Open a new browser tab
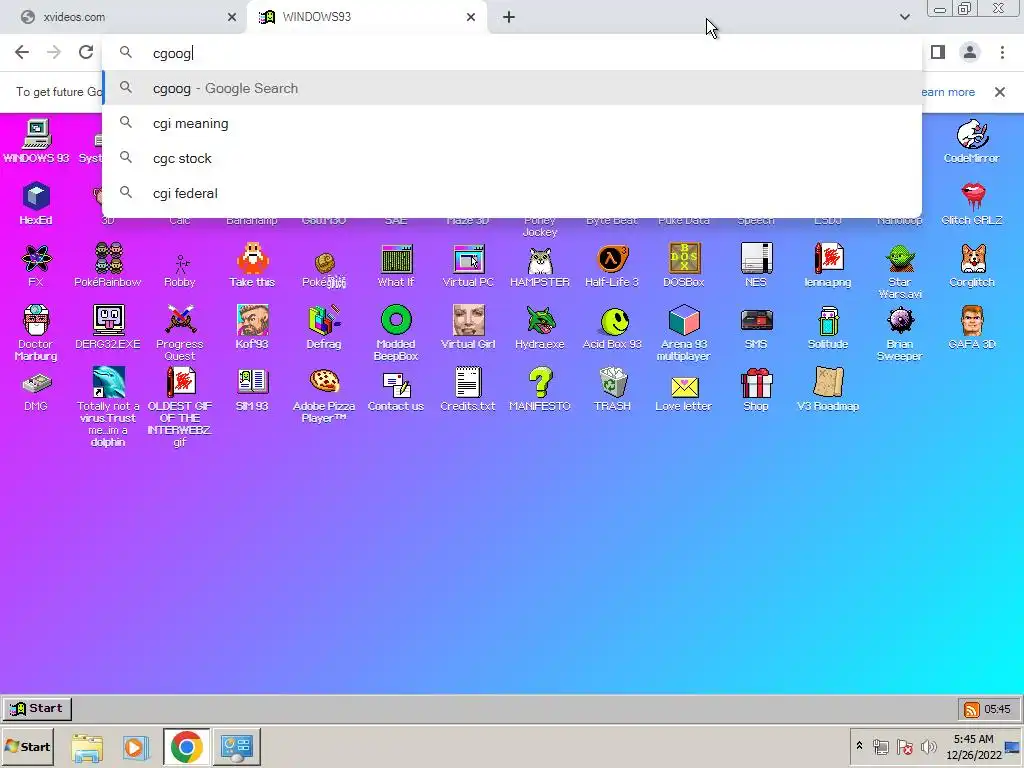 point(509,17)
